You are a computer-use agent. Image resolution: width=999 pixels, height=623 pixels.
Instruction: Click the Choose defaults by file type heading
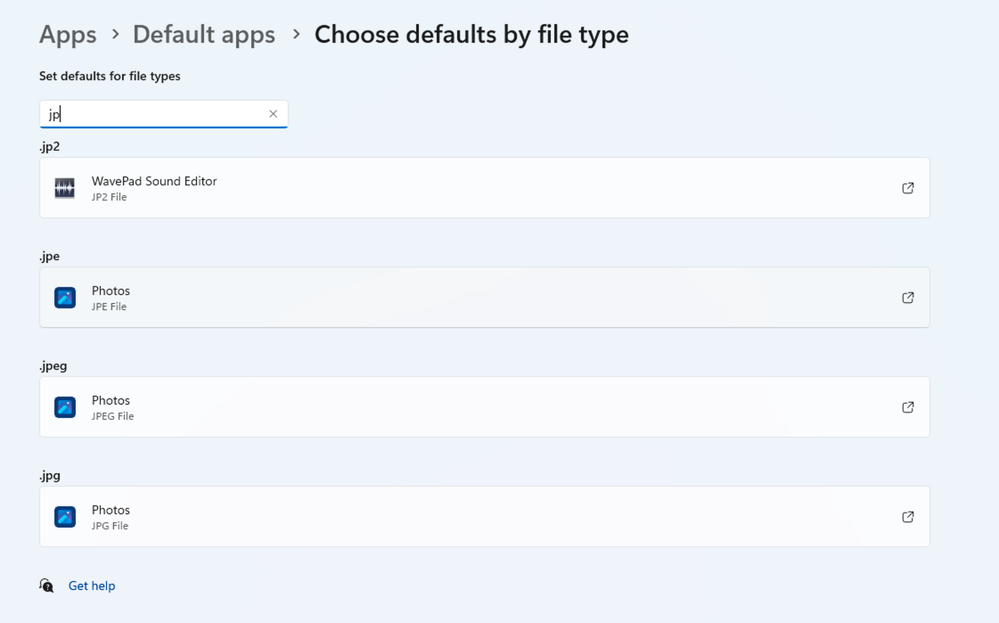(x=471, y=35)
